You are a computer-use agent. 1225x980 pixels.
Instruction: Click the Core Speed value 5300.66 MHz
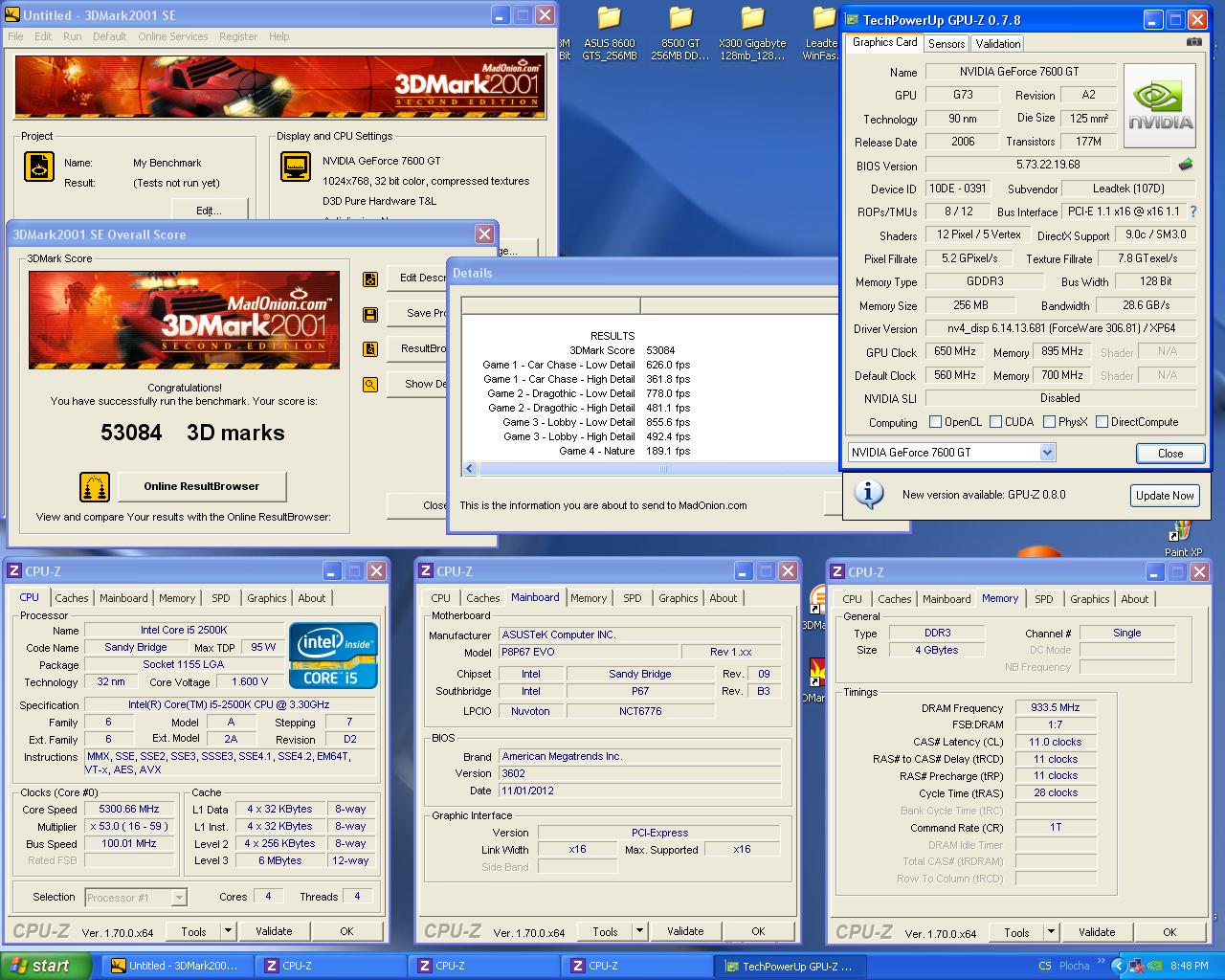130,809
